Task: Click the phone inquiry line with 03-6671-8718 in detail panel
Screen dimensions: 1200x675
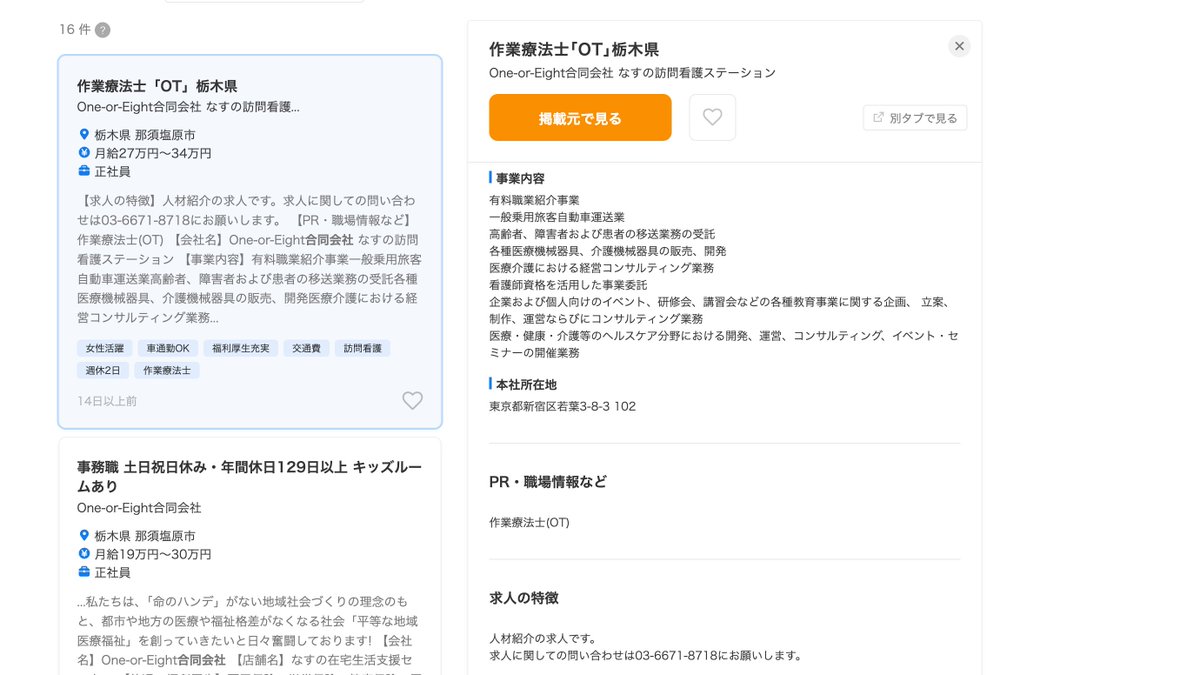Action: click(646, 655)
